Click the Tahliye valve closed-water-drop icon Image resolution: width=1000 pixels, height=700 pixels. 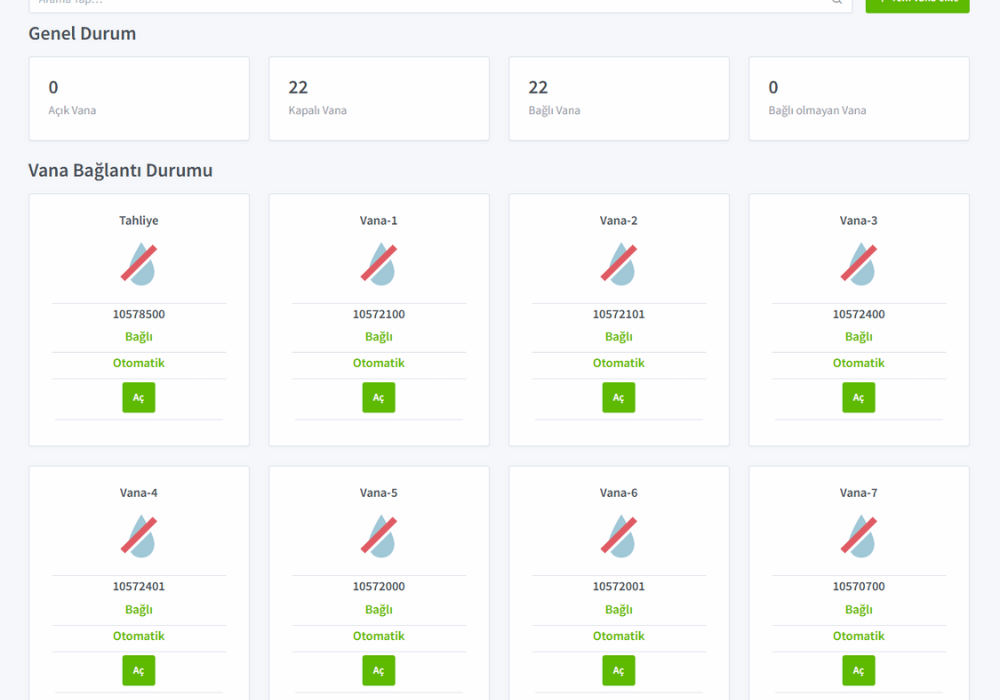(139, 263)
